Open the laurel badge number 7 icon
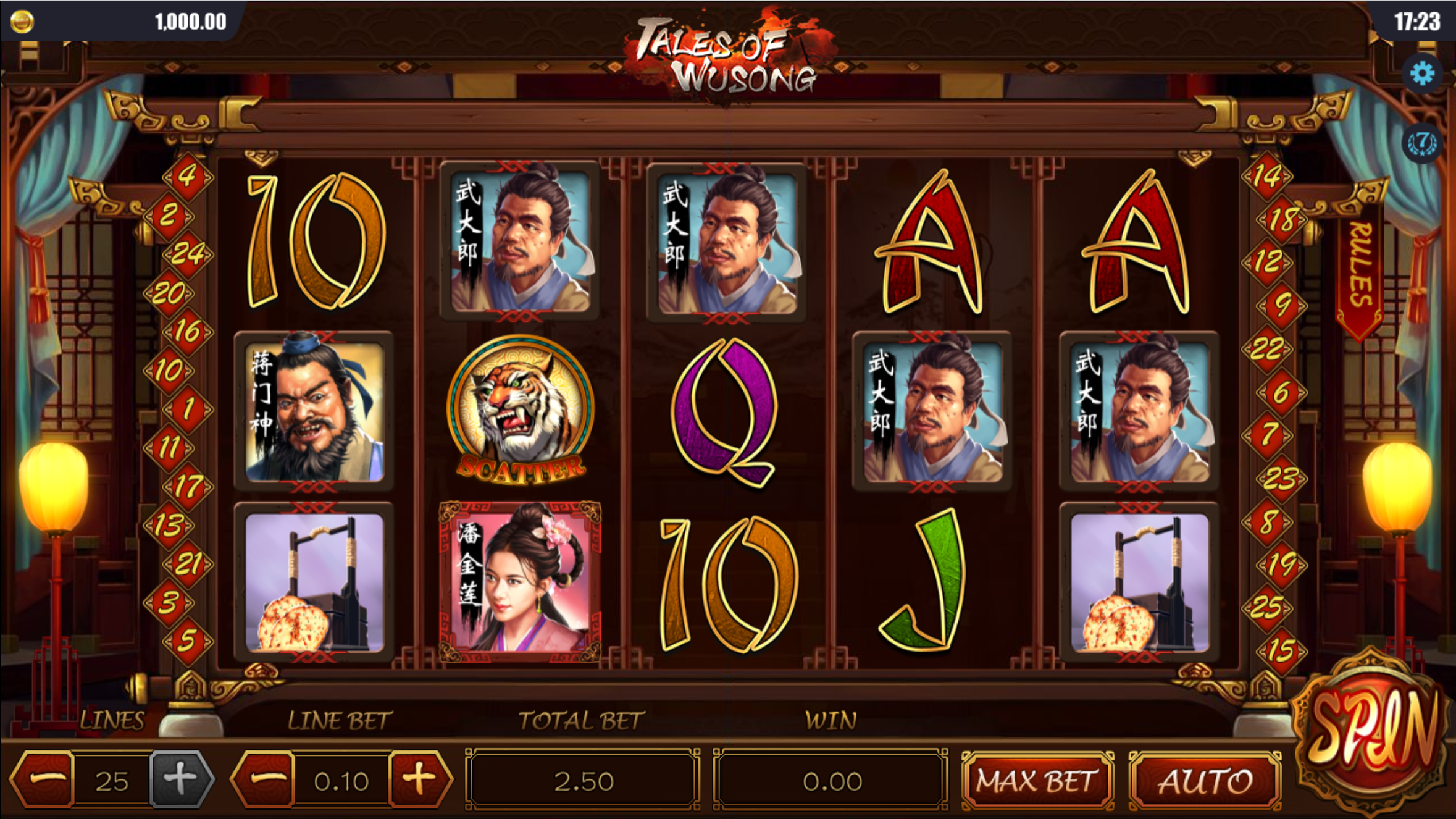Image resolution: width=1456 pixels, height=819 pixels. [x=1422, y=143]
